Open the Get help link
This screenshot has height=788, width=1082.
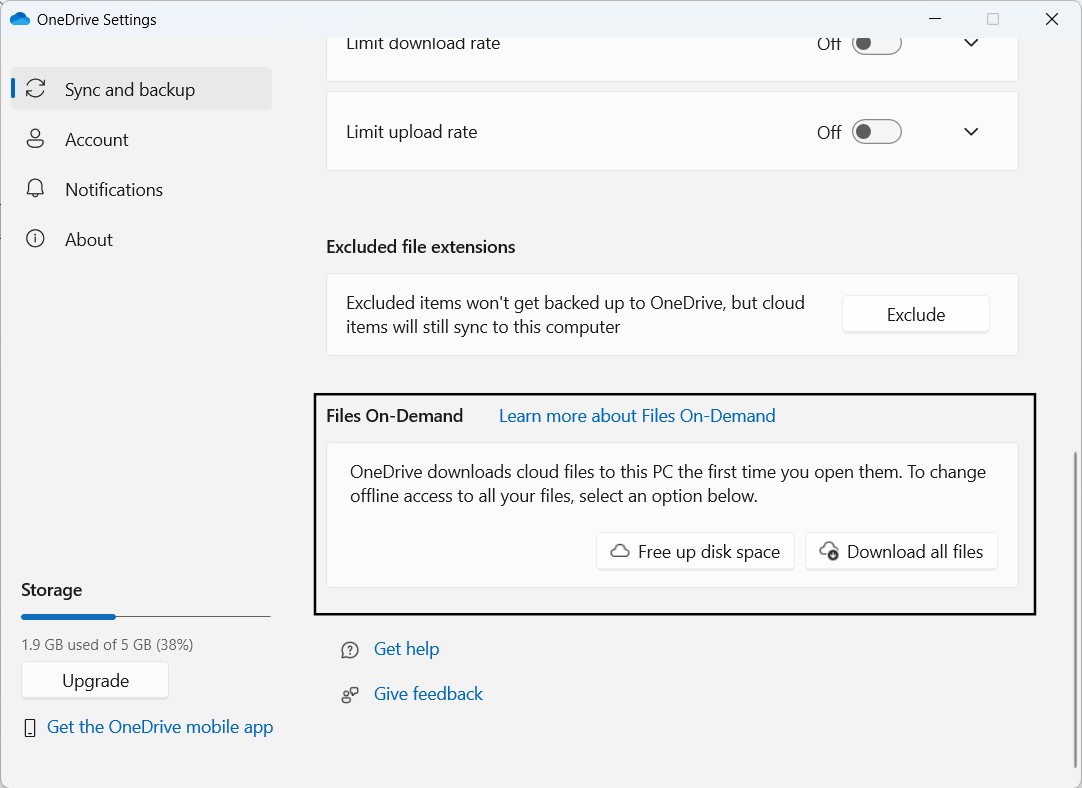pos(406,649)
